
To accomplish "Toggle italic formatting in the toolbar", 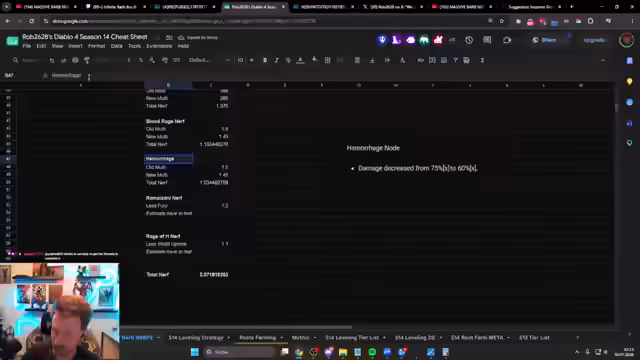I will pos(276,60).
